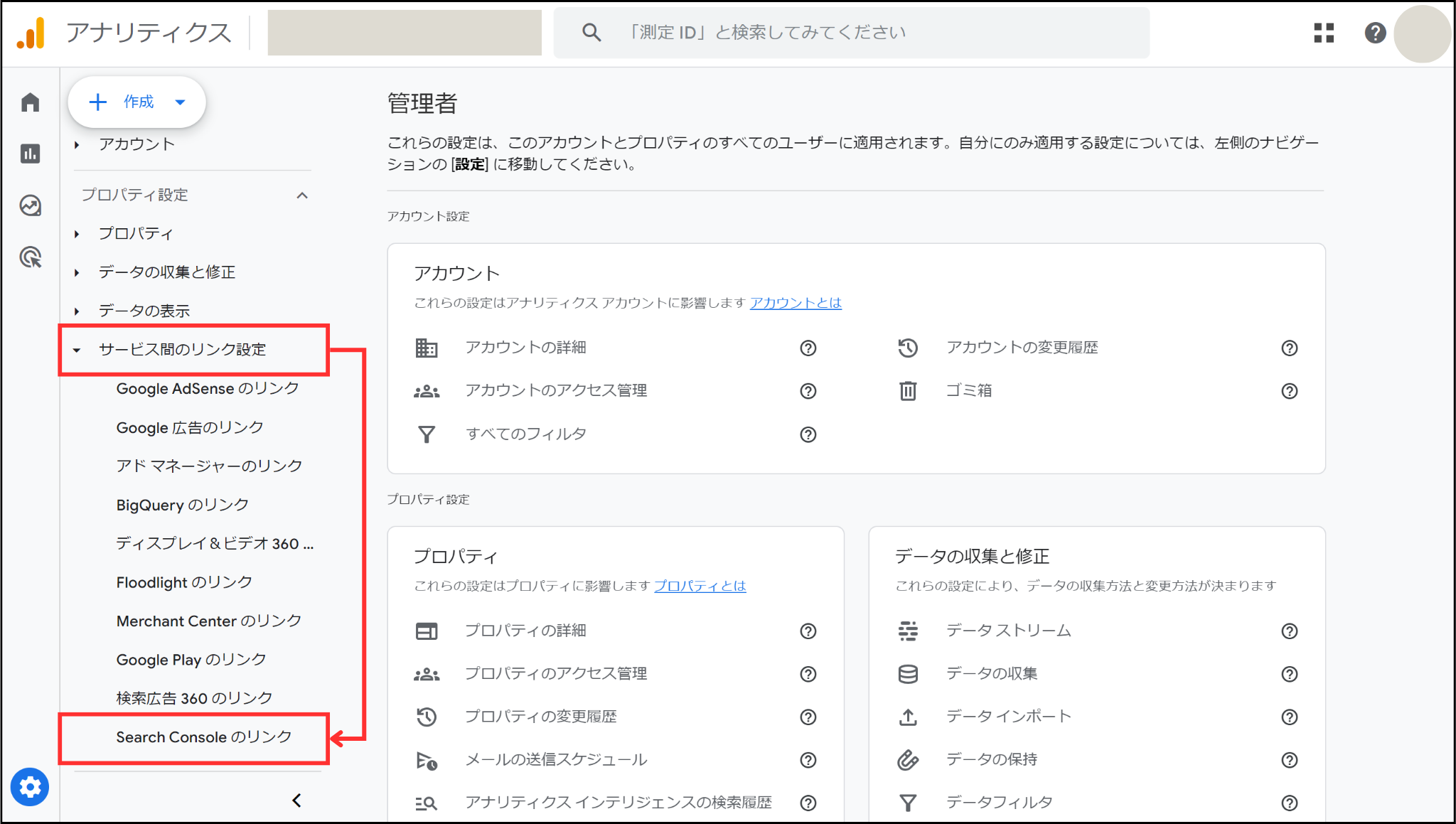Image resolution: width=1456 pixels, height=824 pixels.
Task: Open 検索広告 360 のリンク
Action: 194,698
